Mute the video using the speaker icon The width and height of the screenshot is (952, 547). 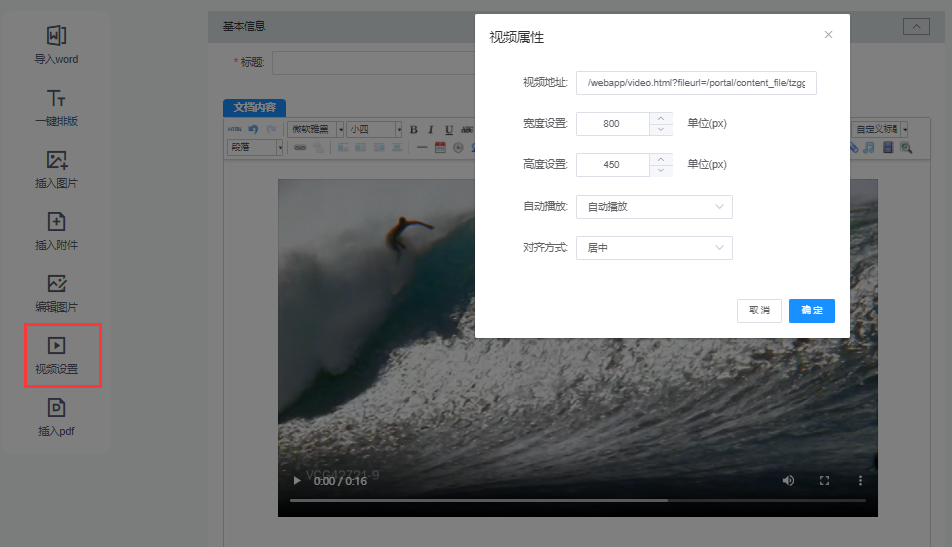788,481
